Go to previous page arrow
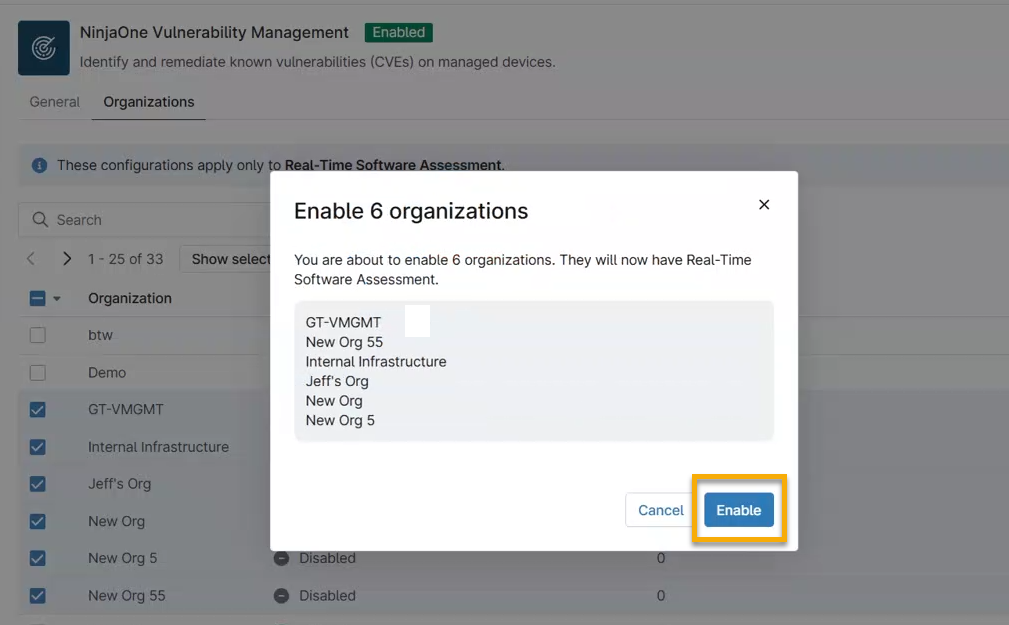 click(x=31, y=259)
